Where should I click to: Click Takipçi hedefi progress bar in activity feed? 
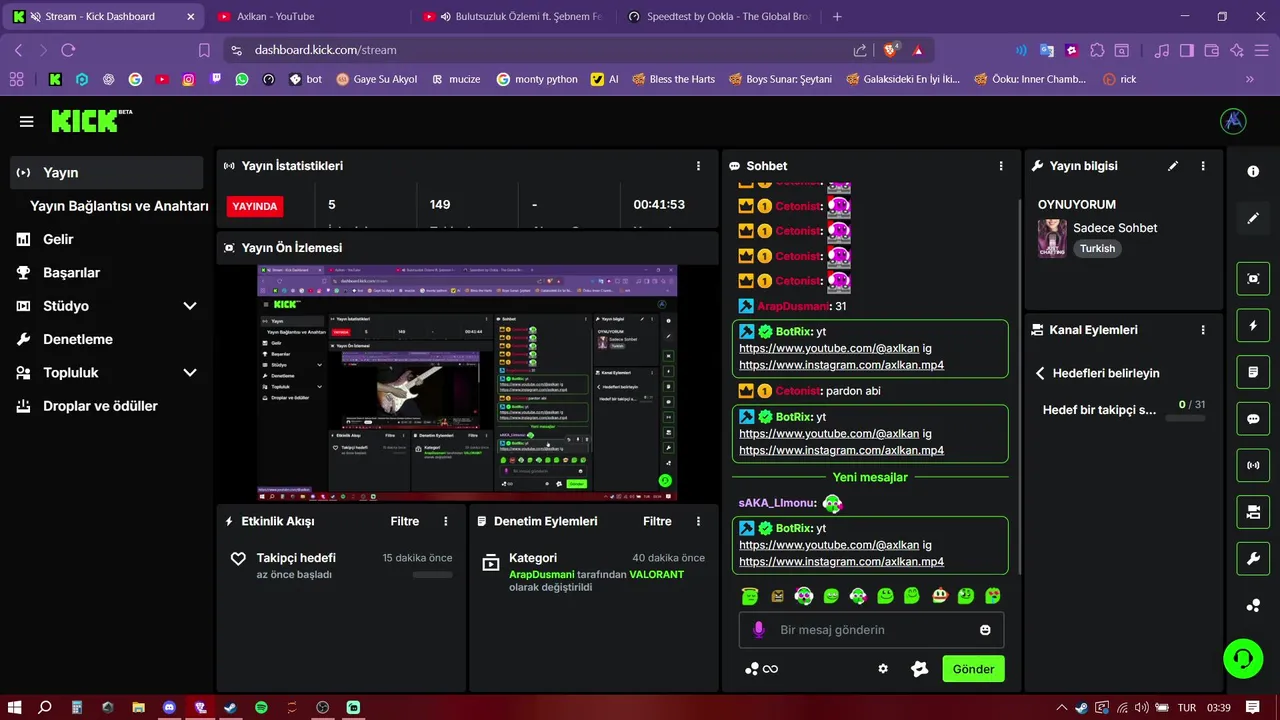coord(432,575)
